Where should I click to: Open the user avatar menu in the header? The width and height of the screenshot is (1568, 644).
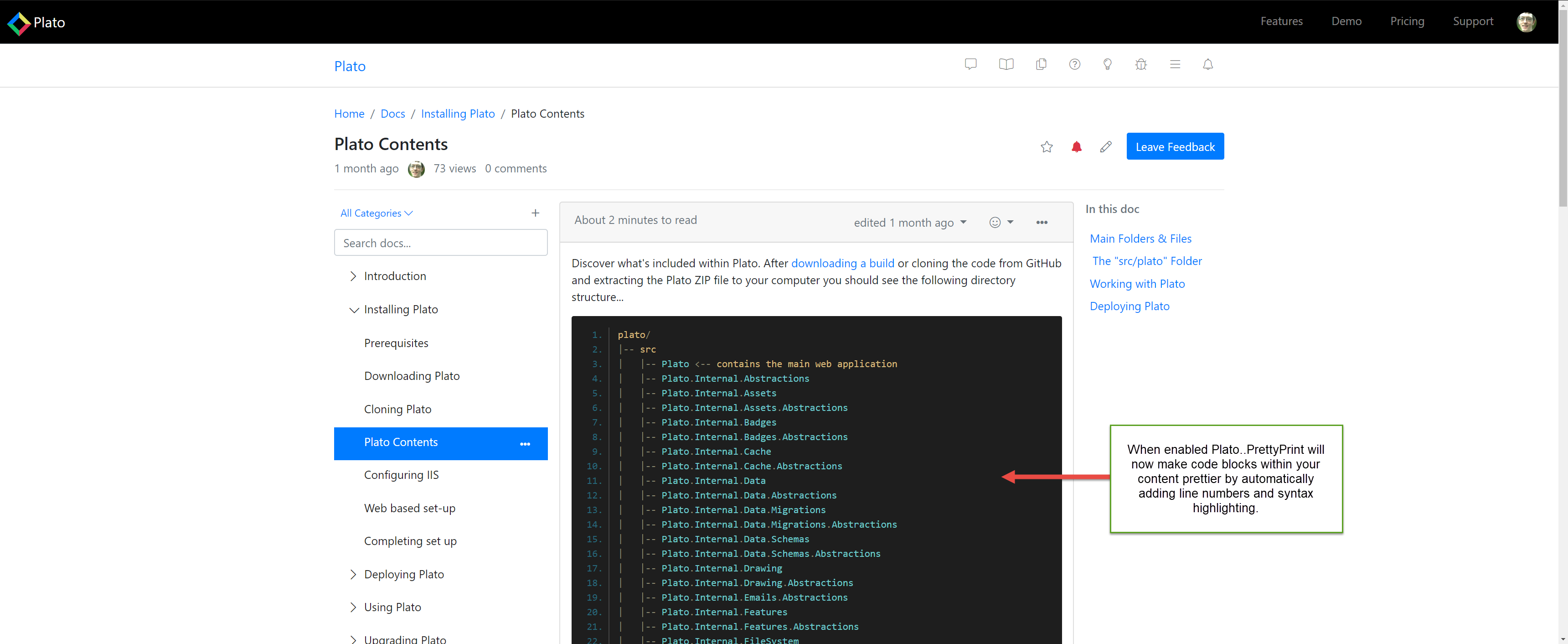(x=1526, y=22)
